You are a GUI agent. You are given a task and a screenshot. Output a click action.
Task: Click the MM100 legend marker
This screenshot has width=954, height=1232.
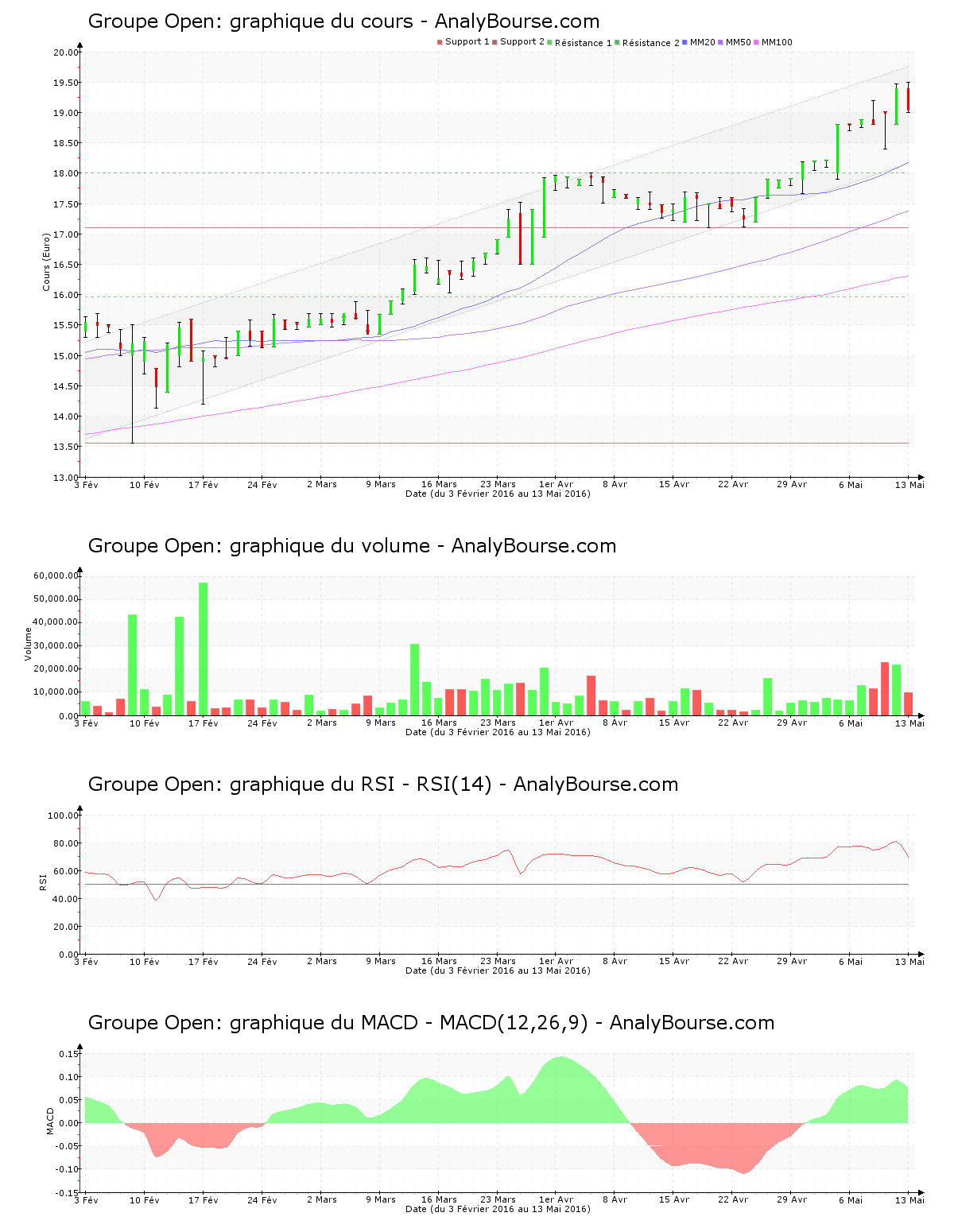point(756,42)
